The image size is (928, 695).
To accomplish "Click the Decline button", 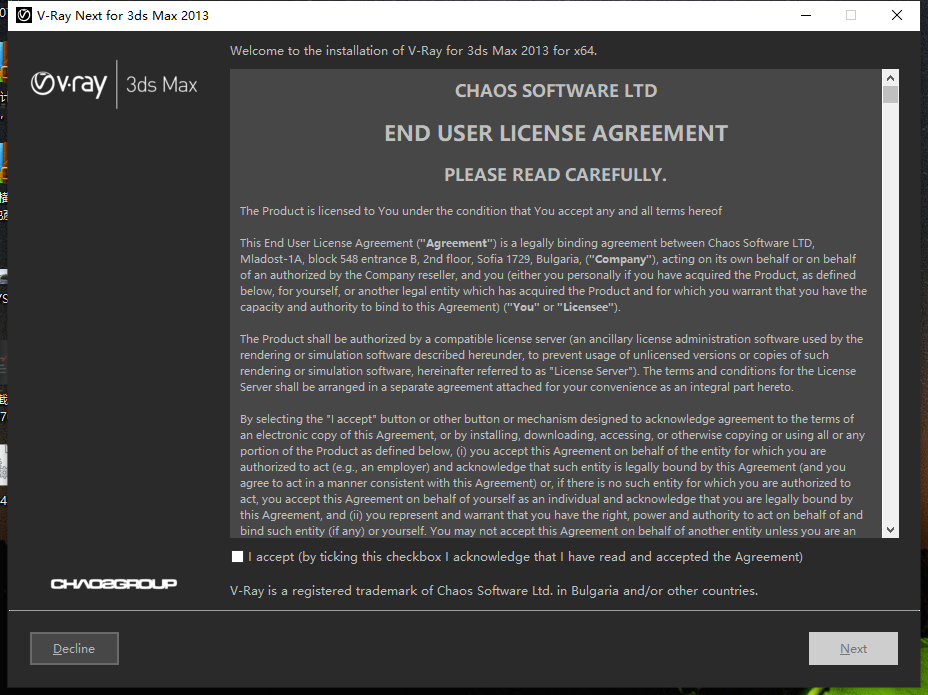I will tap(75, 648).
